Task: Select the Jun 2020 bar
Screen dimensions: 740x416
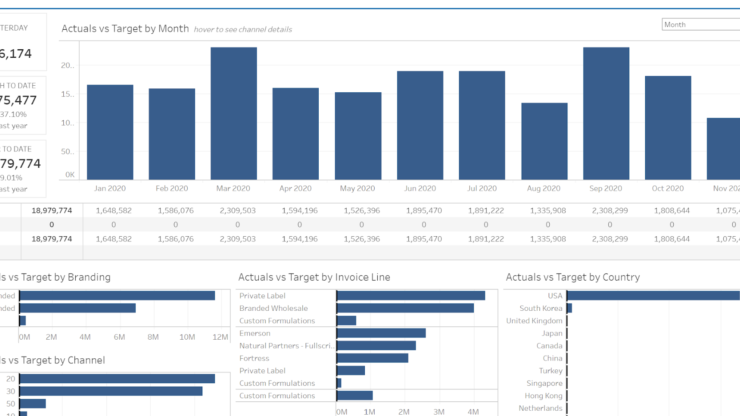Action: click(420, 125)
